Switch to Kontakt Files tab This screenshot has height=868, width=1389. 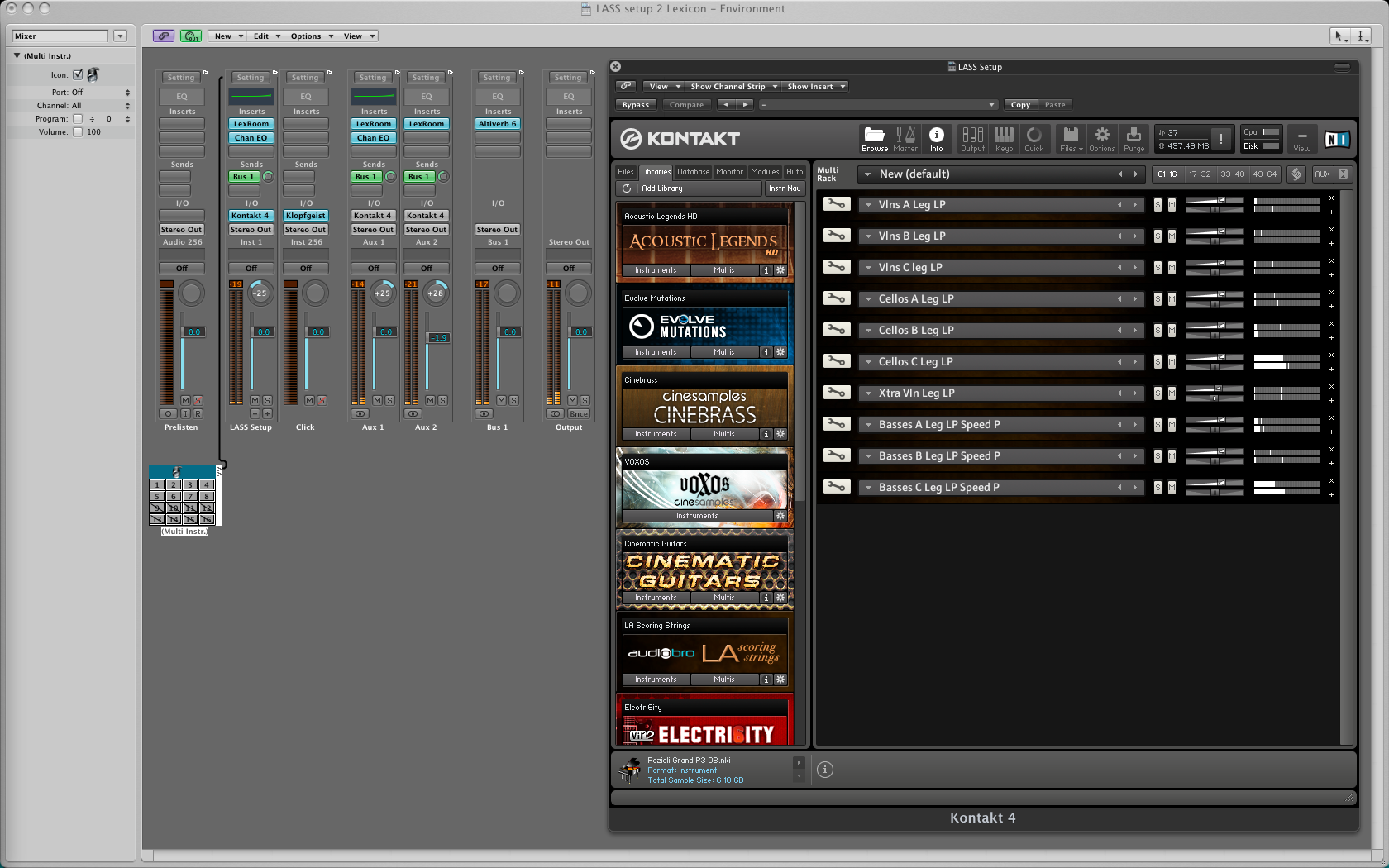pos(626,172)
